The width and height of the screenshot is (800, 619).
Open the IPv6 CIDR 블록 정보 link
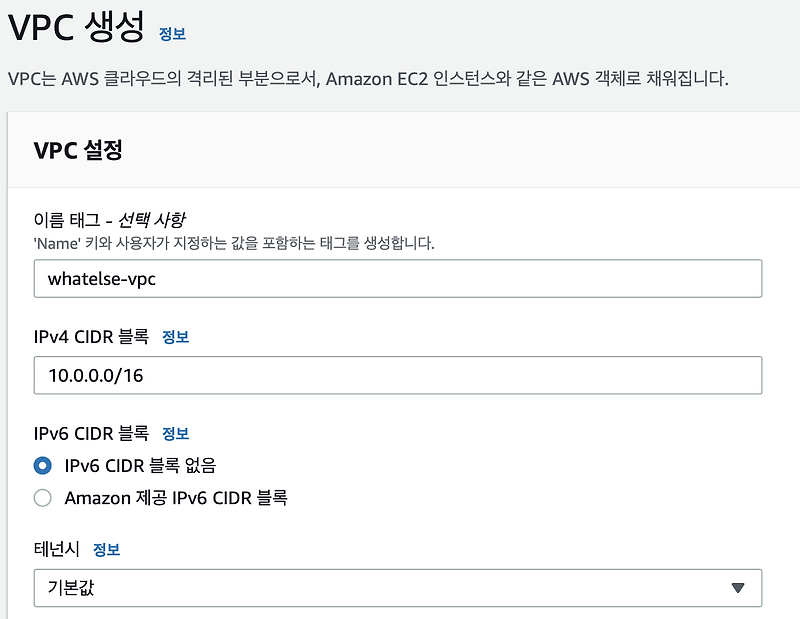[x=178, y=434]
